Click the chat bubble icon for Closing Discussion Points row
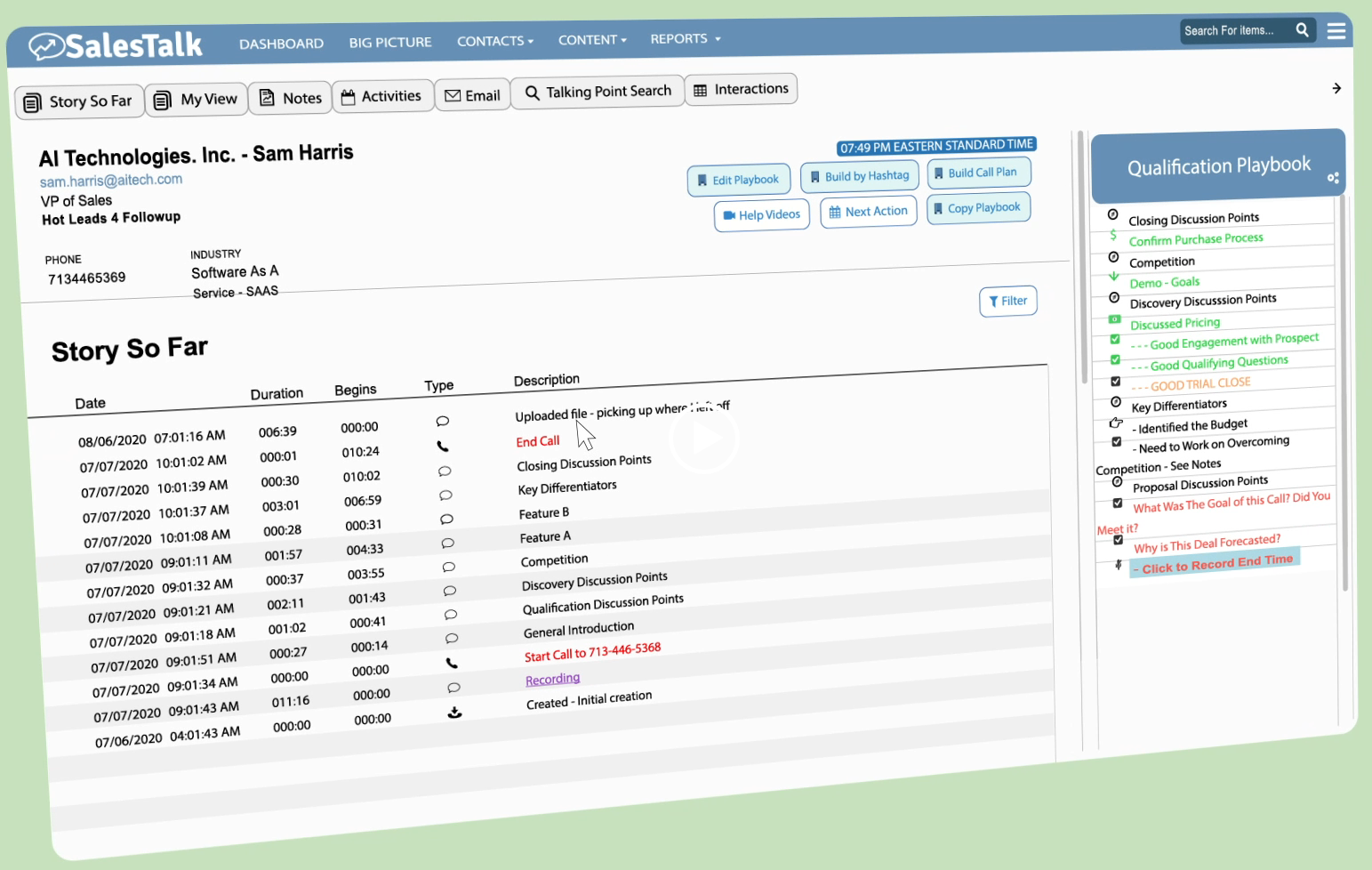 click(x=445, y=471)
